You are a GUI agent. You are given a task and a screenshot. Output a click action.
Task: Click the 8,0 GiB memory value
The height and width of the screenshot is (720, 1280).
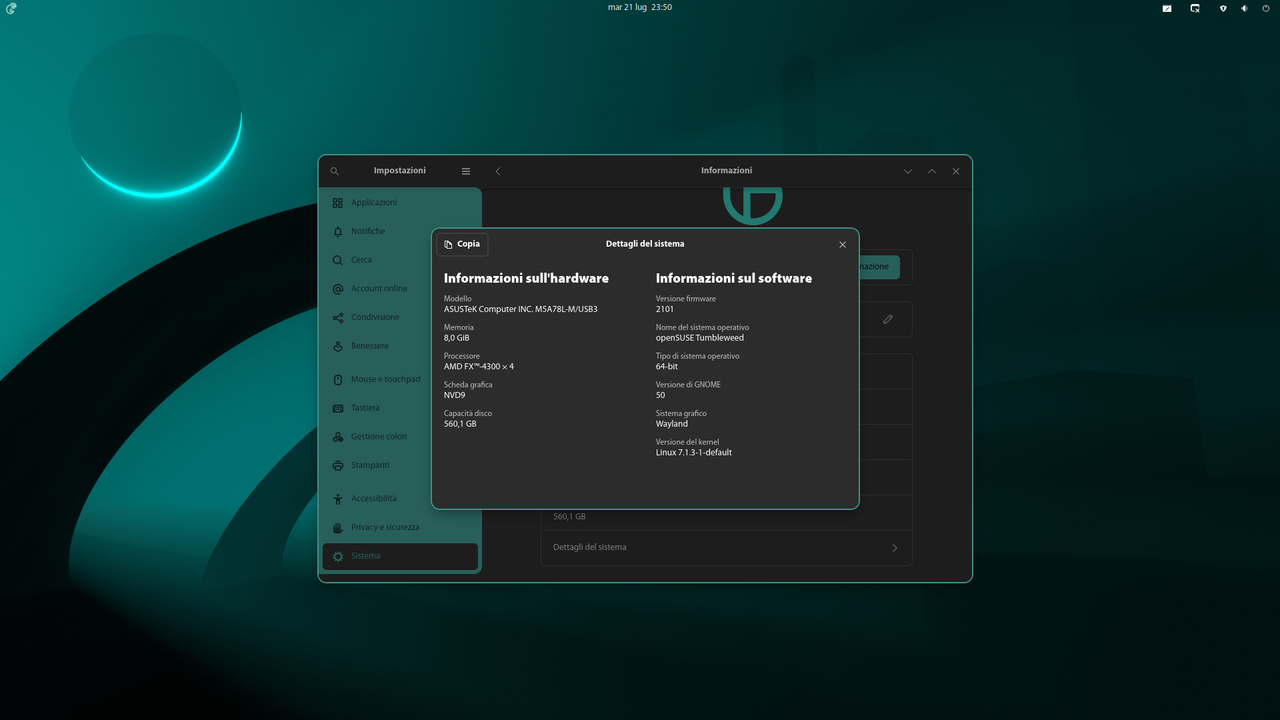pos(457,338)
